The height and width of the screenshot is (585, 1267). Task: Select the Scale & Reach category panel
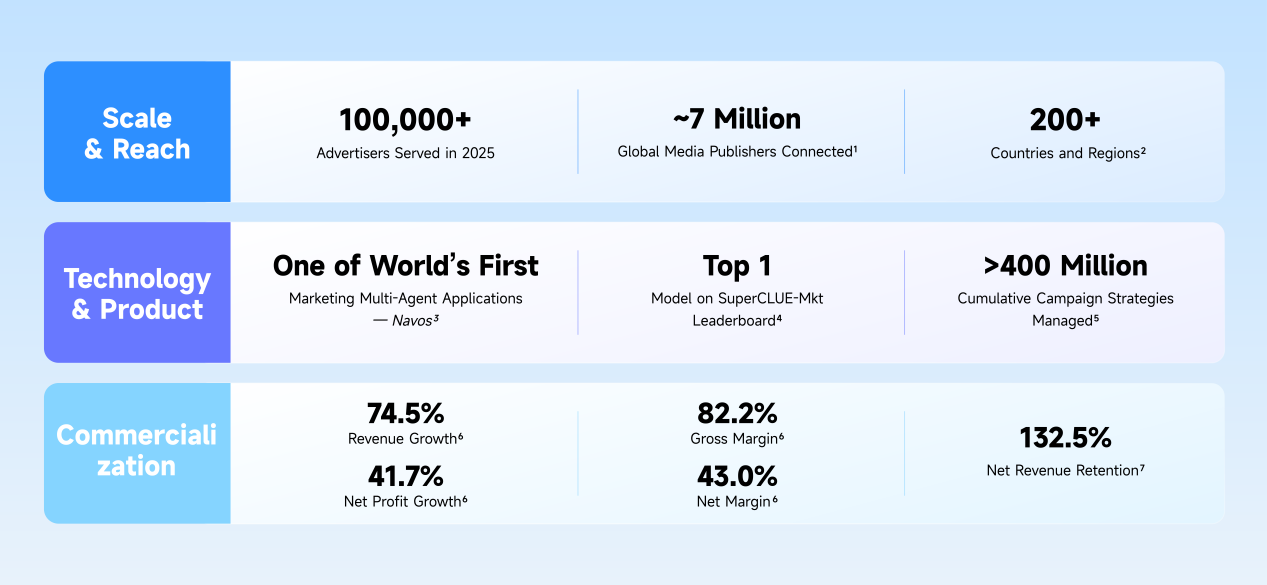click(137, 133)
